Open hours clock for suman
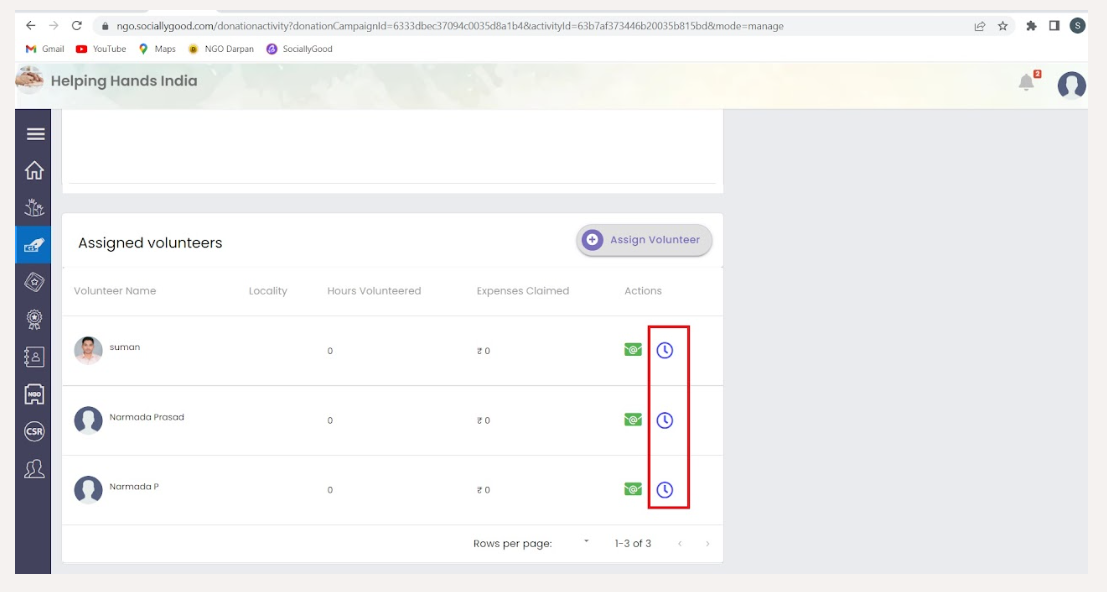The width and height of the screenshot is (1107, 592). coord(664,350)
